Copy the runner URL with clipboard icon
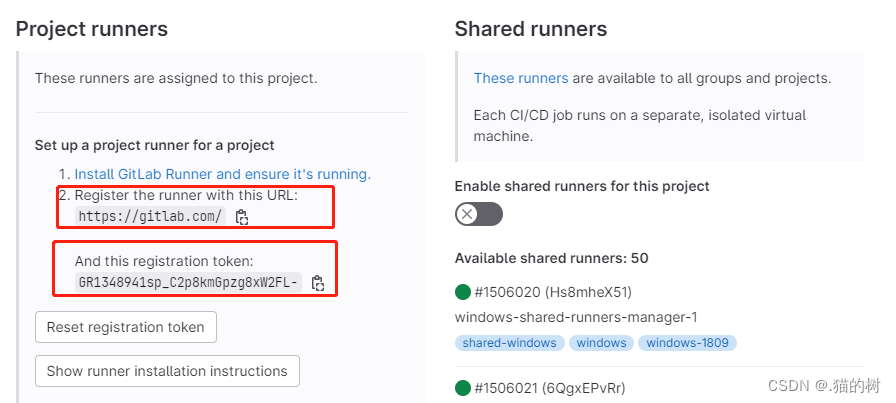 [242, 217]
